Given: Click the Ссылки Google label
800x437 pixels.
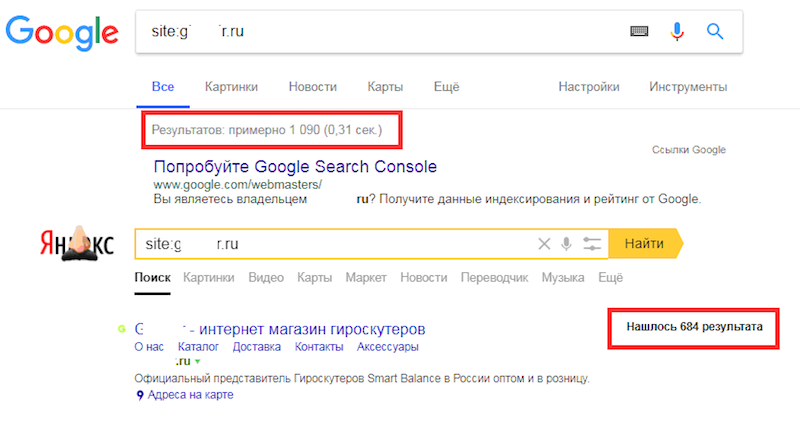Looking at the screenshot, I should [689, 150].
